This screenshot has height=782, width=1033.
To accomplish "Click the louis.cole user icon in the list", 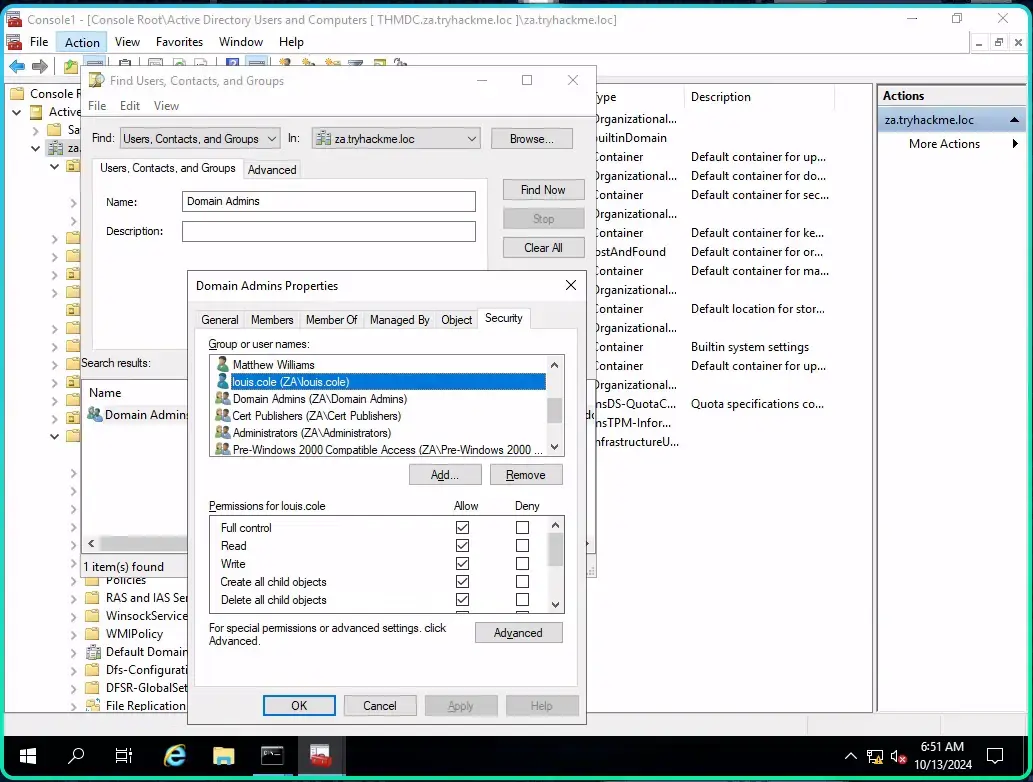I will (223, 381).
